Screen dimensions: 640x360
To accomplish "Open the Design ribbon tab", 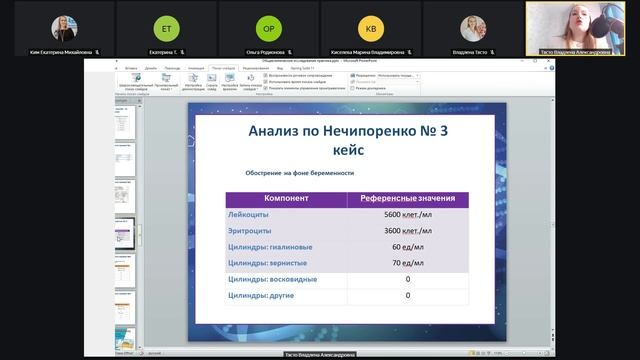I will [x=151, y=68].
